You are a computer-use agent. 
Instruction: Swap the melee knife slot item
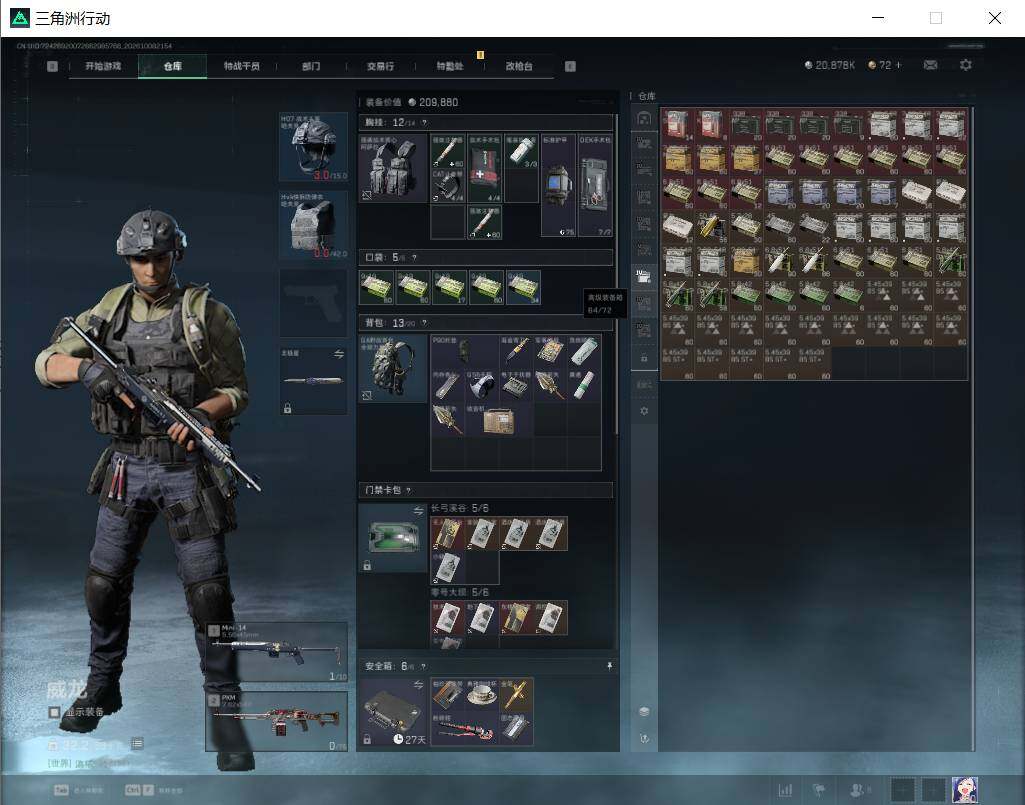tap(339, 354)
